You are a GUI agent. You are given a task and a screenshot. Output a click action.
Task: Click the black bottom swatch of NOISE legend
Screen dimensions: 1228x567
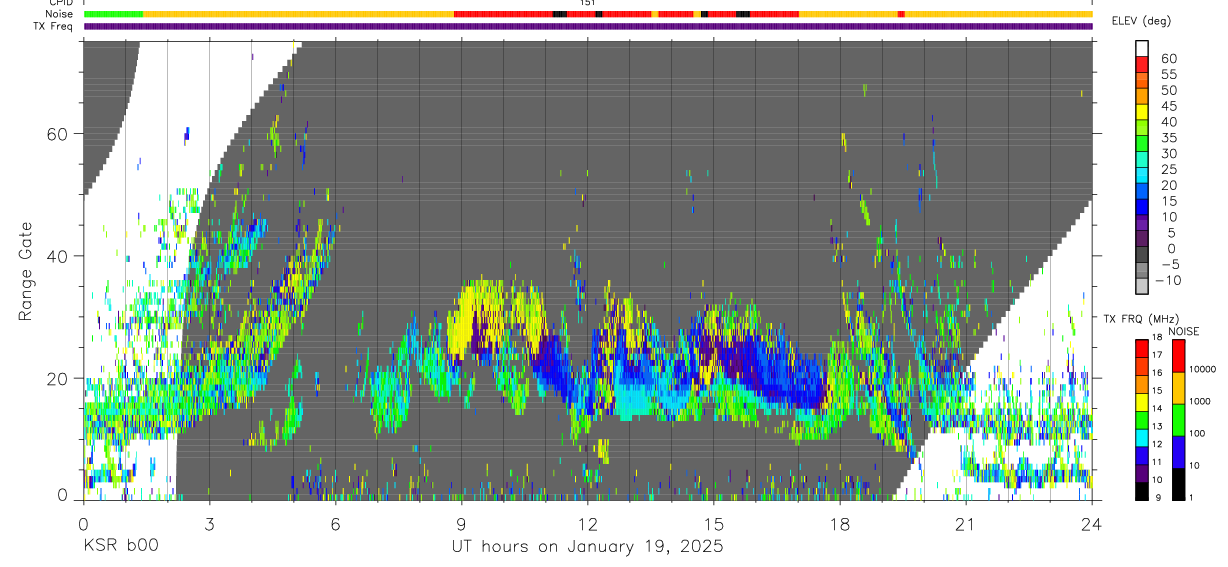(x=1178, y=484)
